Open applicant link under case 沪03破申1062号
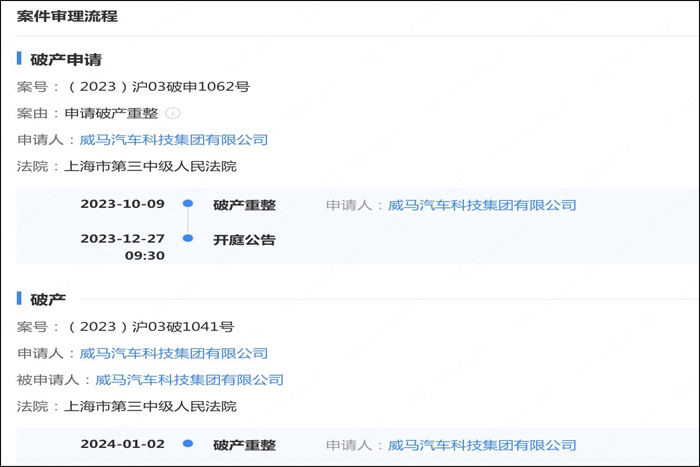 (x=174, y=140)
